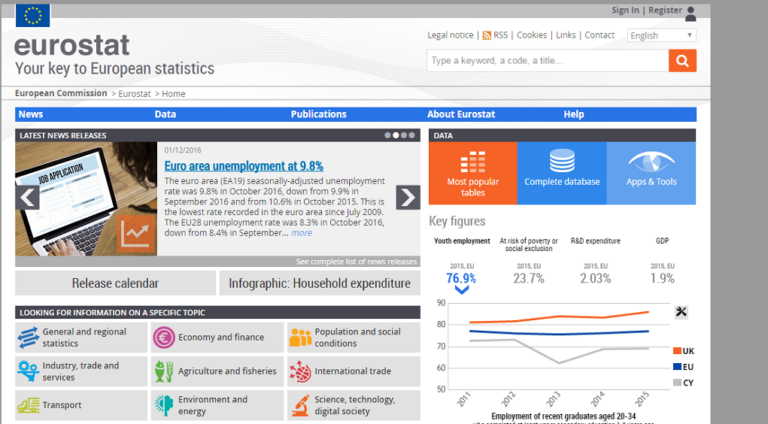
Task: Open Complete database tile
Action: click(562, 173)
